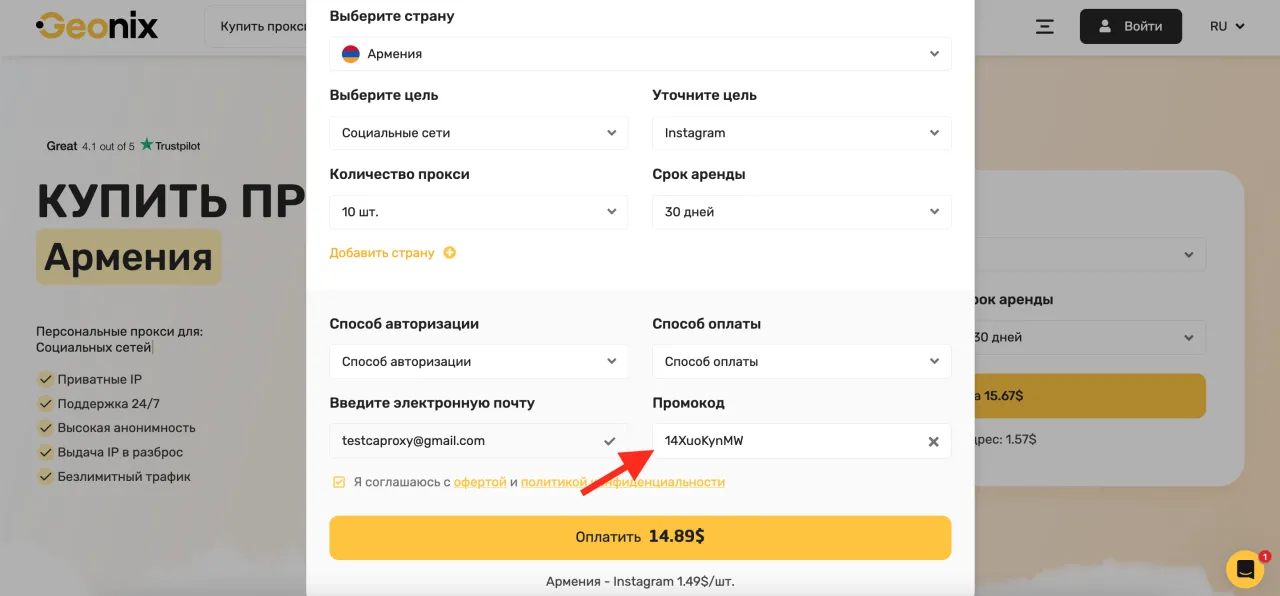Clear the promo code with the X icon
The height and width of the screenshot is (596, 1280).
(x=933, y=442)
